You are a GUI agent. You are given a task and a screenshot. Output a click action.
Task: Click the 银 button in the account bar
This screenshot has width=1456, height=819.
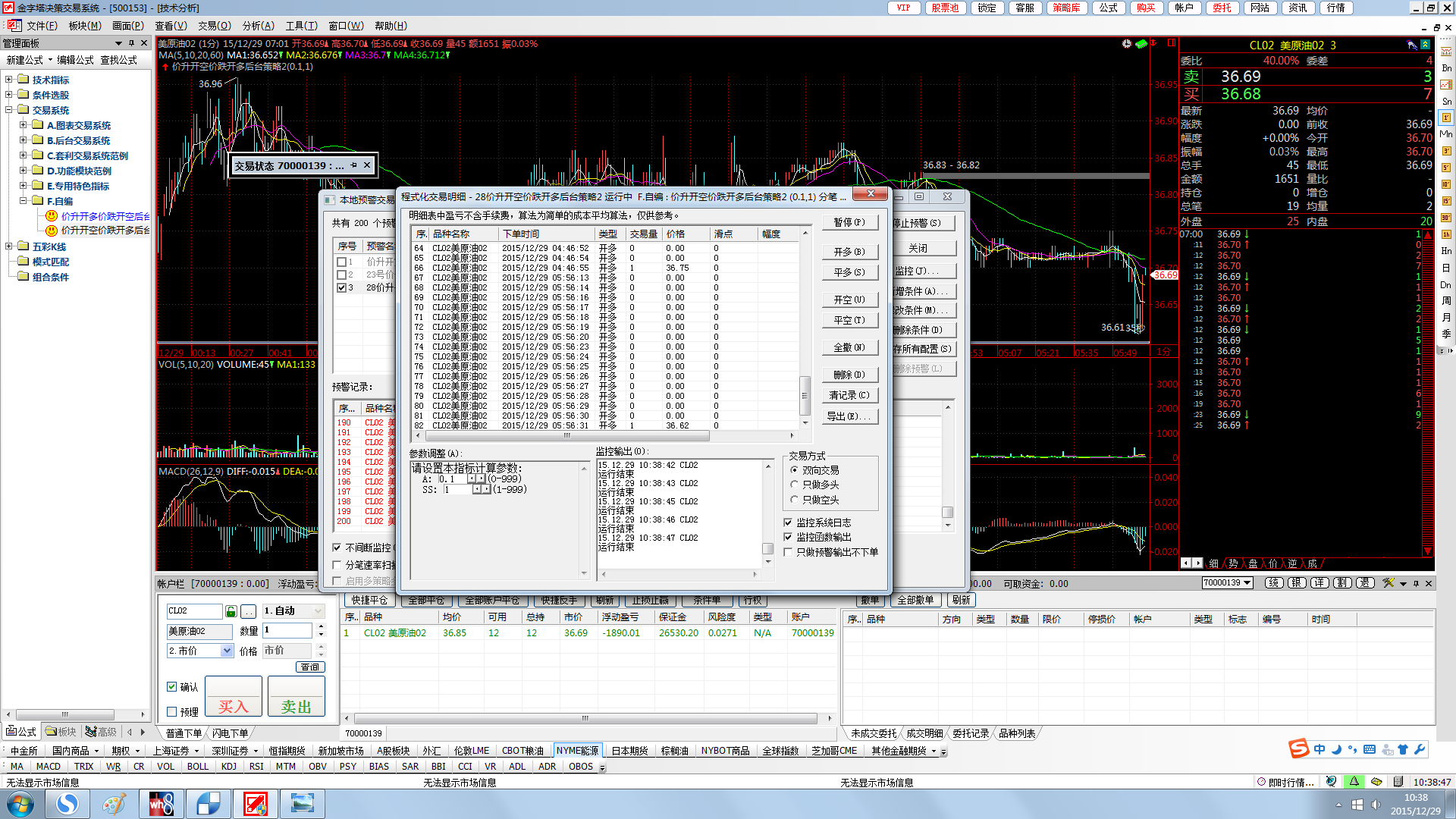tap(1297, 582)
